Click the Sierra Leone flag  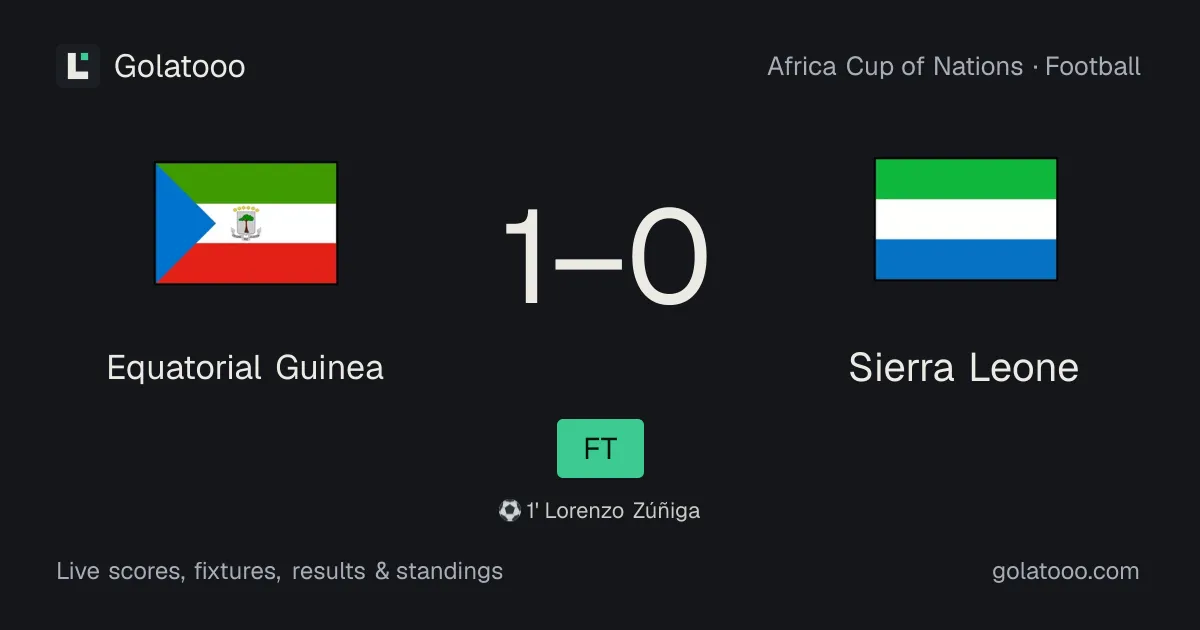[966, 220]
